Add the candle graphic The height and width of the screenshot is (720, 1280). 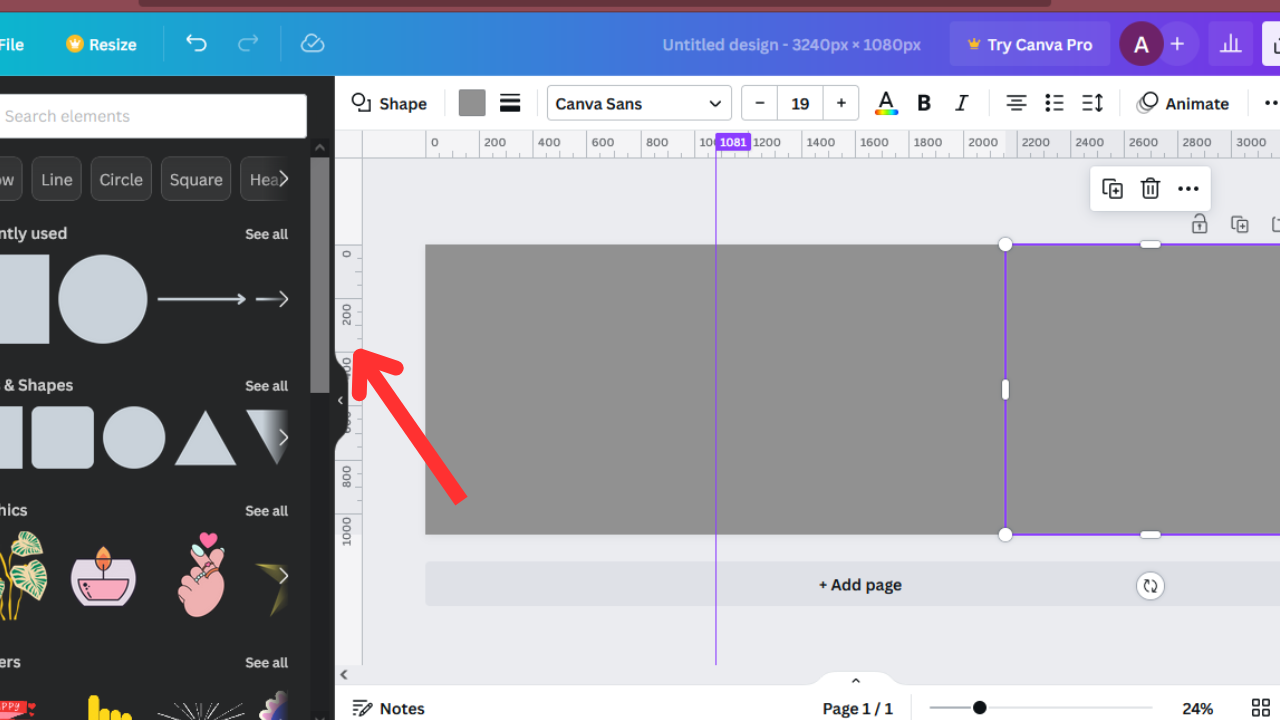pyautogui.click(x=103, y=575)
